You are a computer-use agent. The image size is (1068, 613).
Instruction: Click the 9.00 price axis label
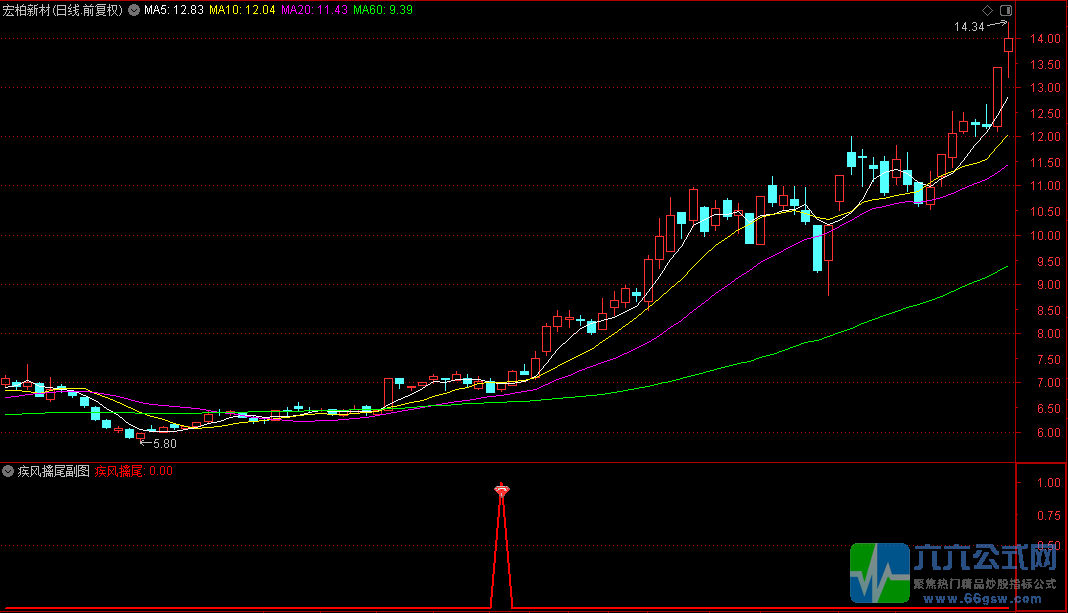(x=1049, y=285)
